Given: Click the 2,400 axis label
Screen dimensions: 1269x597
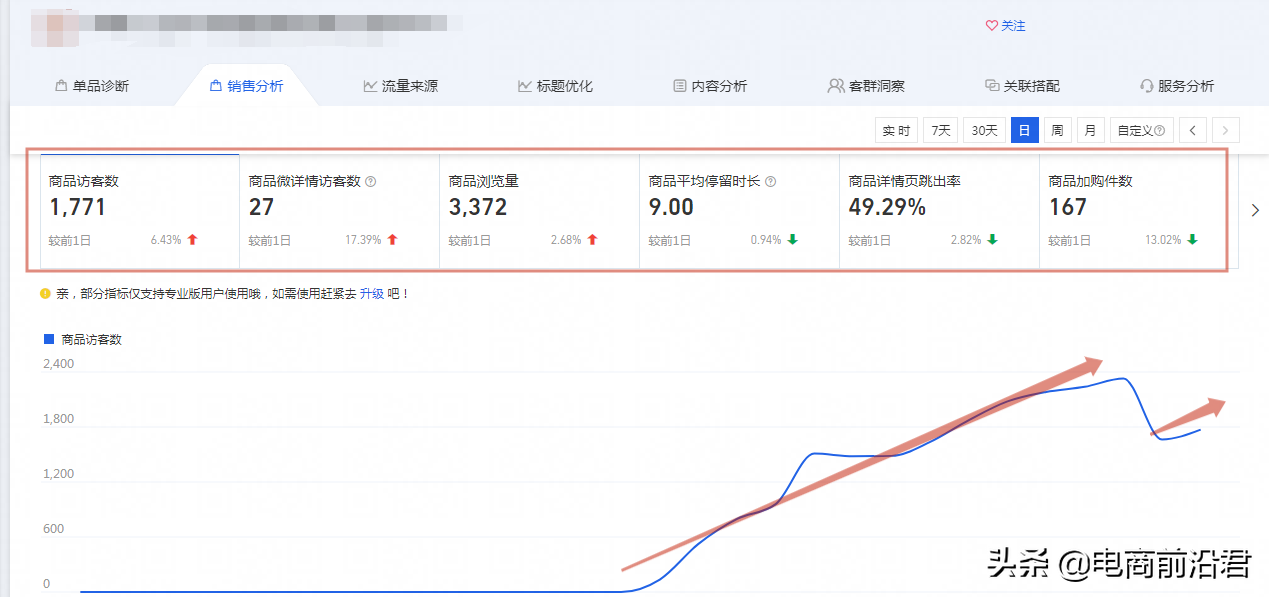Looking at the screenshot, I should click(58, 364).
